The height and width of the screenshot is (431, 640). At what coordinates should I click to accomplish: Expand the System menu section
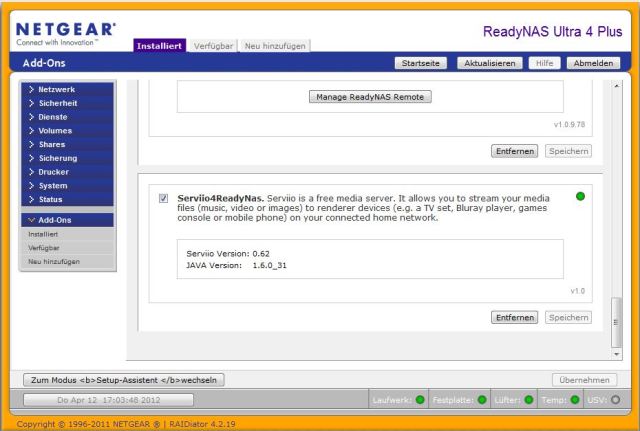(x=67, y=186)
